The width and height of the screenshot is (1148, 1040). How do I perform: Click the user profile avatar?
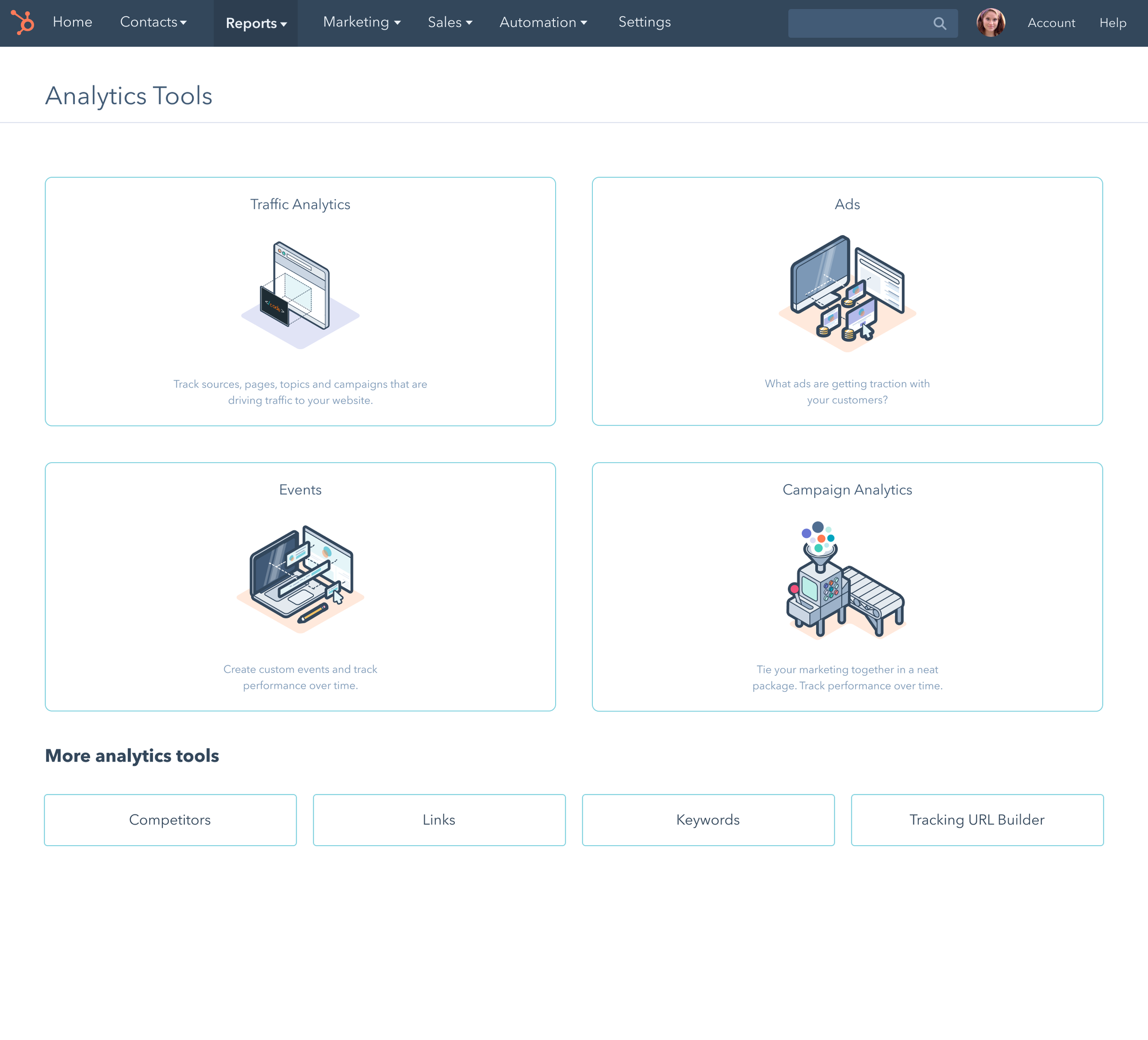(990, 23)
